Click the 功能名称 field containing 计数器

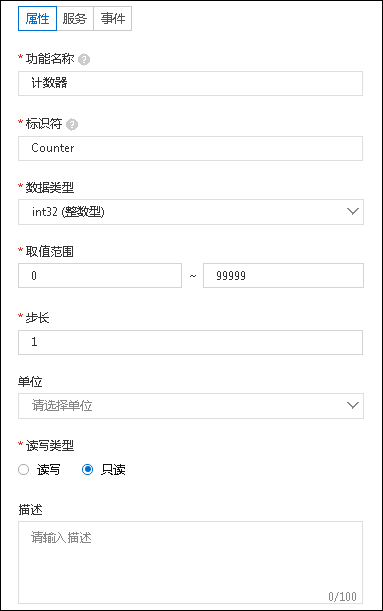[191, 83]
